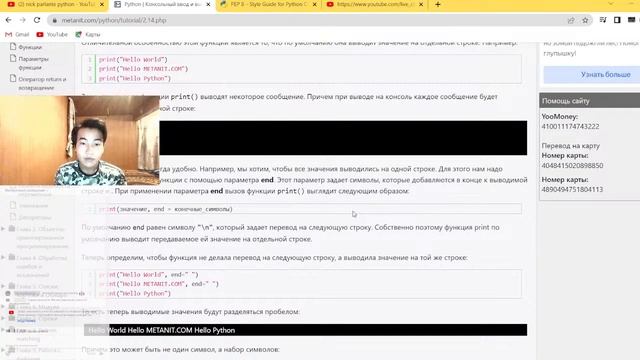Click the Gmail envelope icon in bookmarks bar
Image resolution: width=640 pixels, height=360 pixels.
pyautogui.click(x=8, y=34)
